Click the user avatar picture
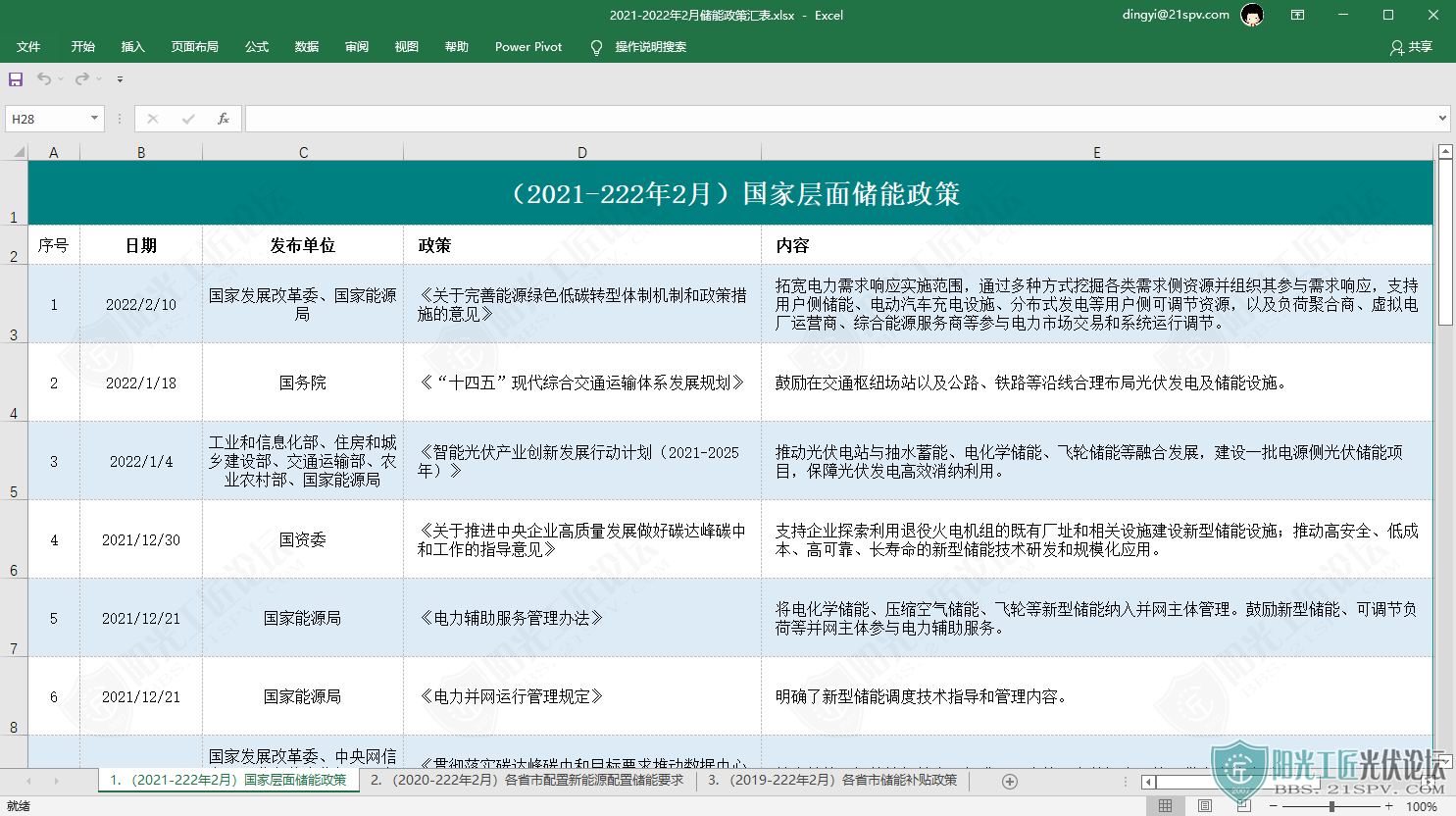 pyautogui.click(x=1252, y=15)
